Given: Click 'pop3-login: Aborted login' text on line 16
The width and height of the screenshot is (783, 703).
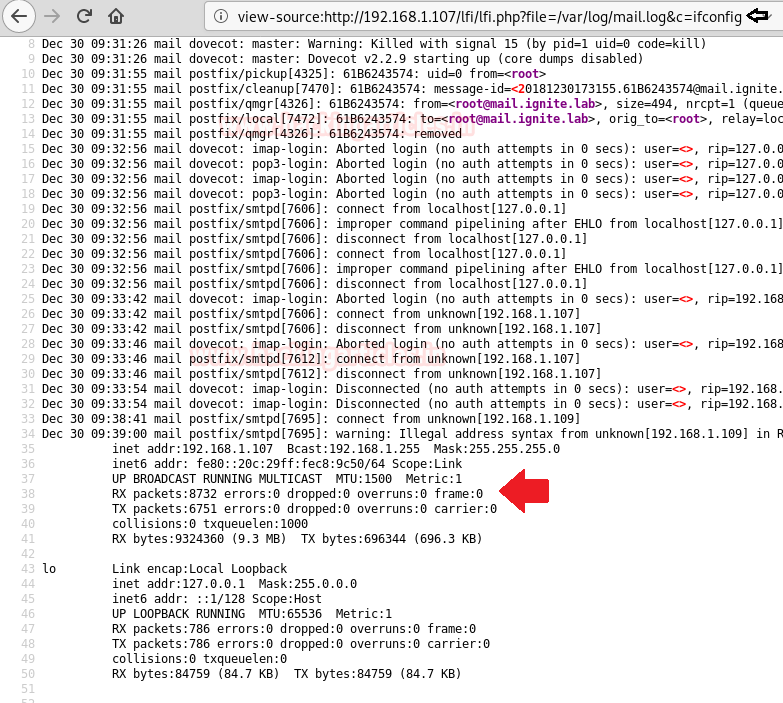Looking at the screenshot, I should click(339, 164).
